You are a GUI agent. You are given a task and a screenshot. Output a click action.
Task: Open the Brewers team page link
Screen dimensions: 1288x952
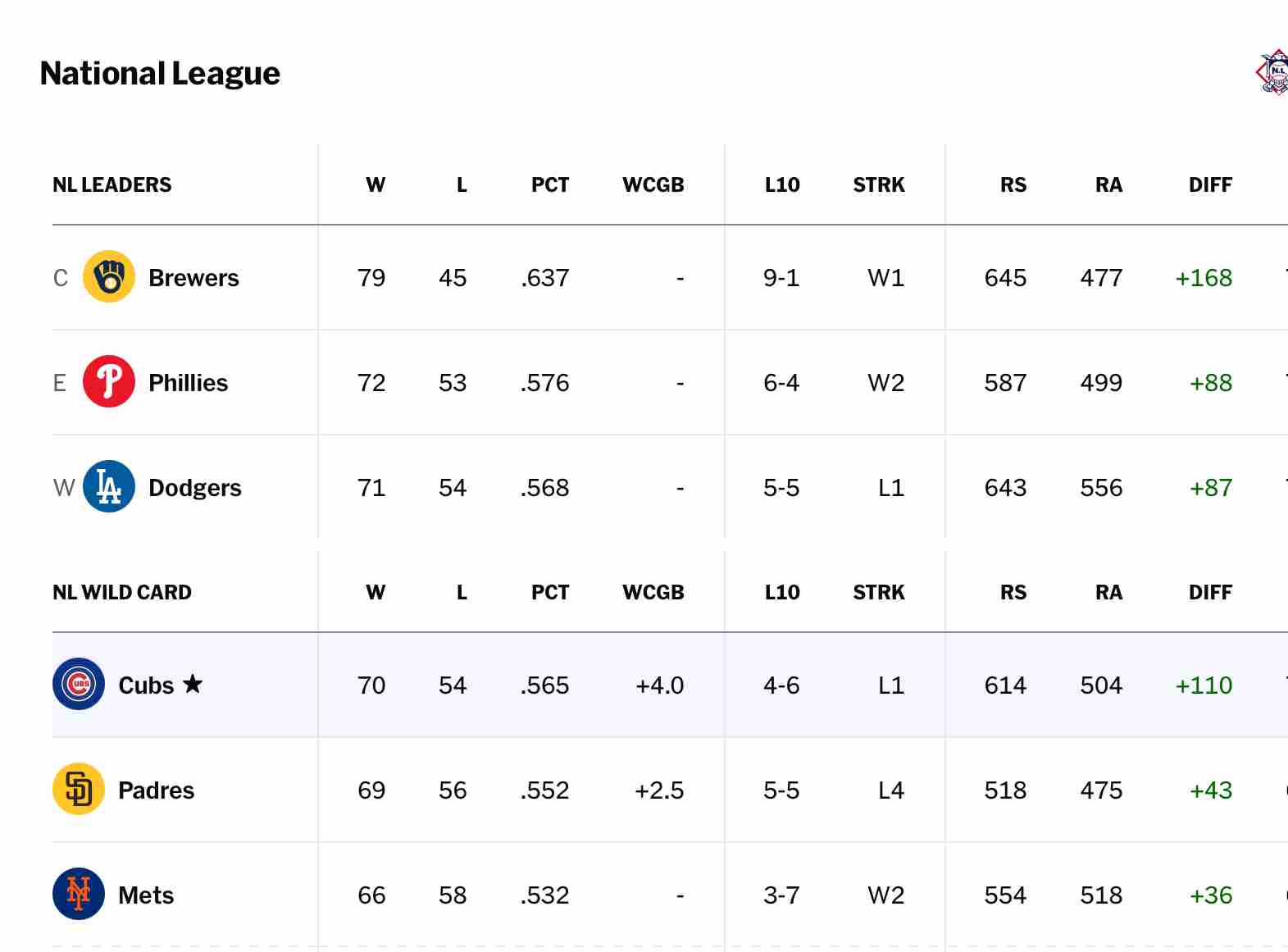(193, 278)
